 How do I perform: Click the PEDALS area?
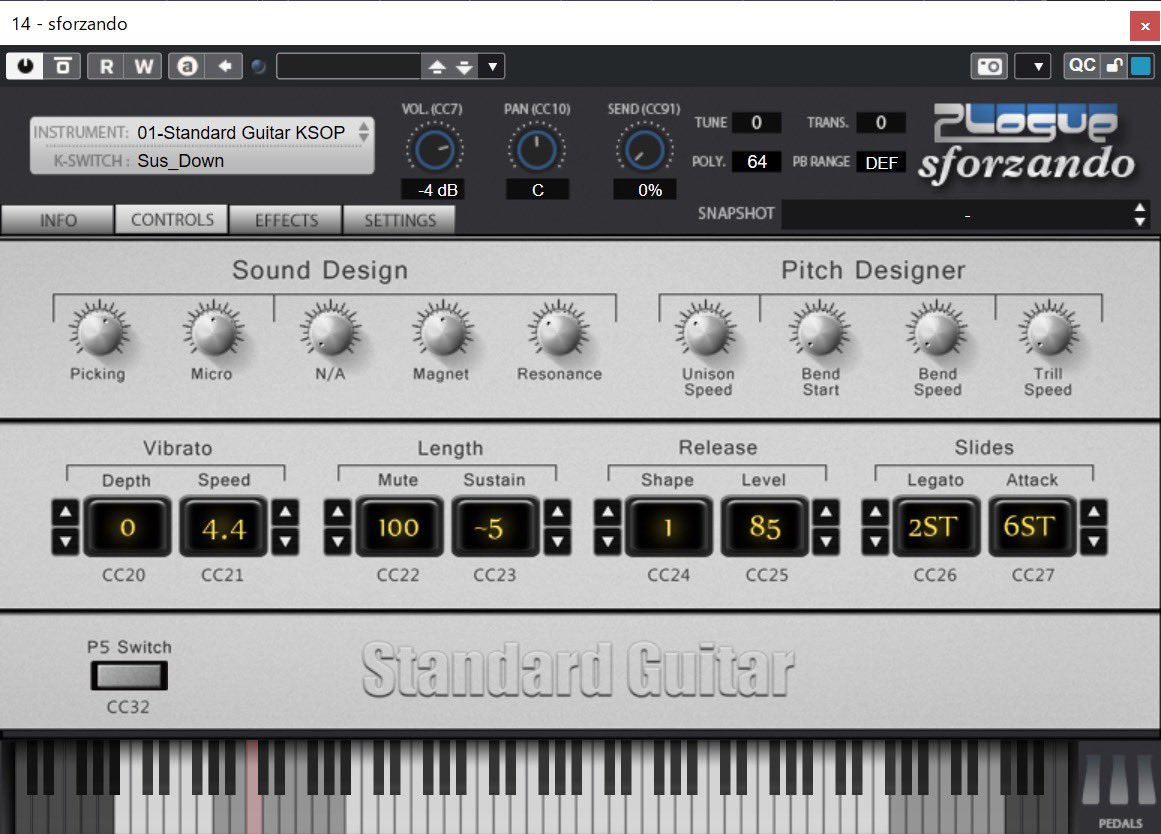(x=1117, y=787)
